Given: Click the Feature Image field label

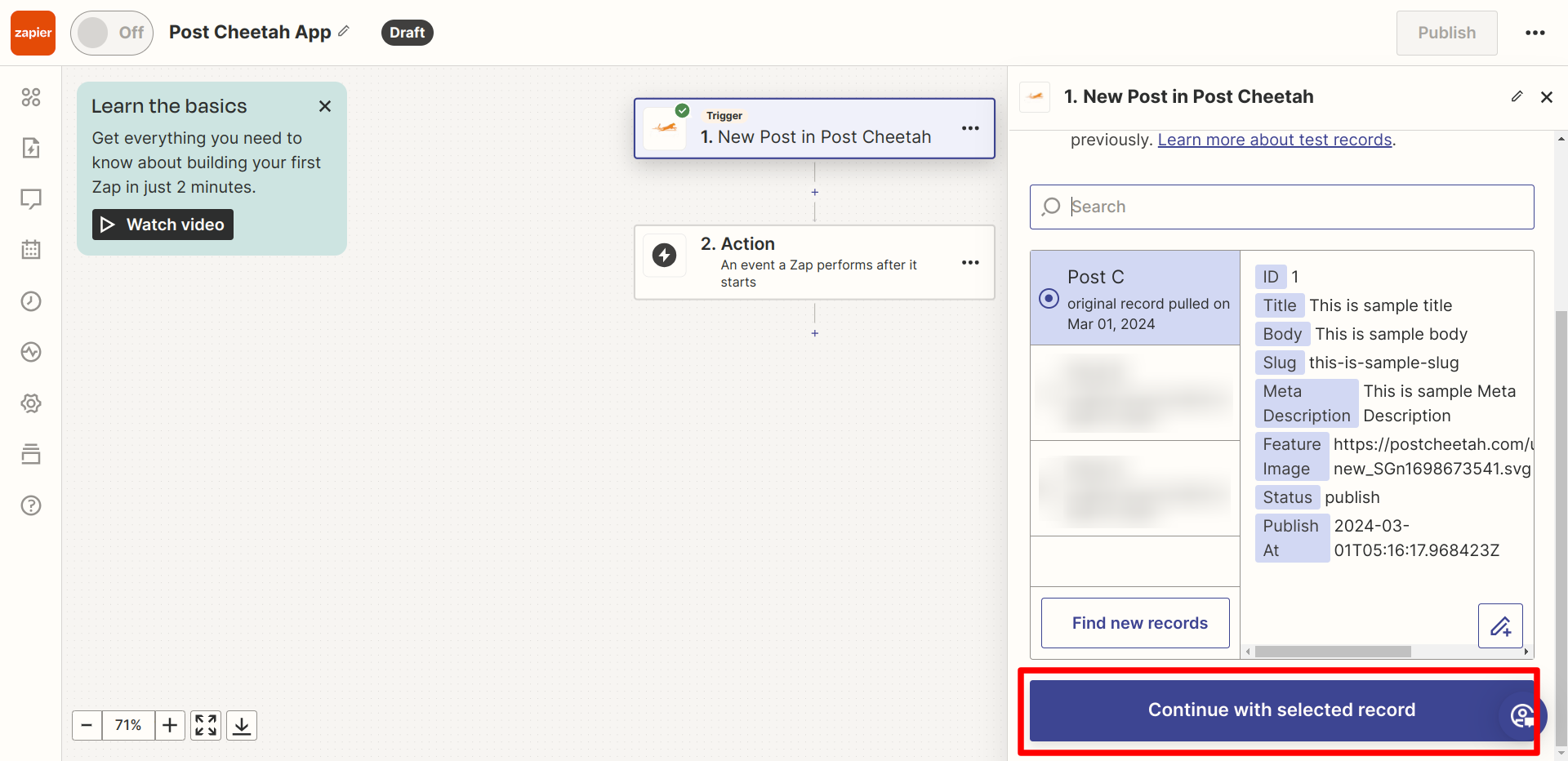Looking at the screenshot, I should coord(1292,456).
